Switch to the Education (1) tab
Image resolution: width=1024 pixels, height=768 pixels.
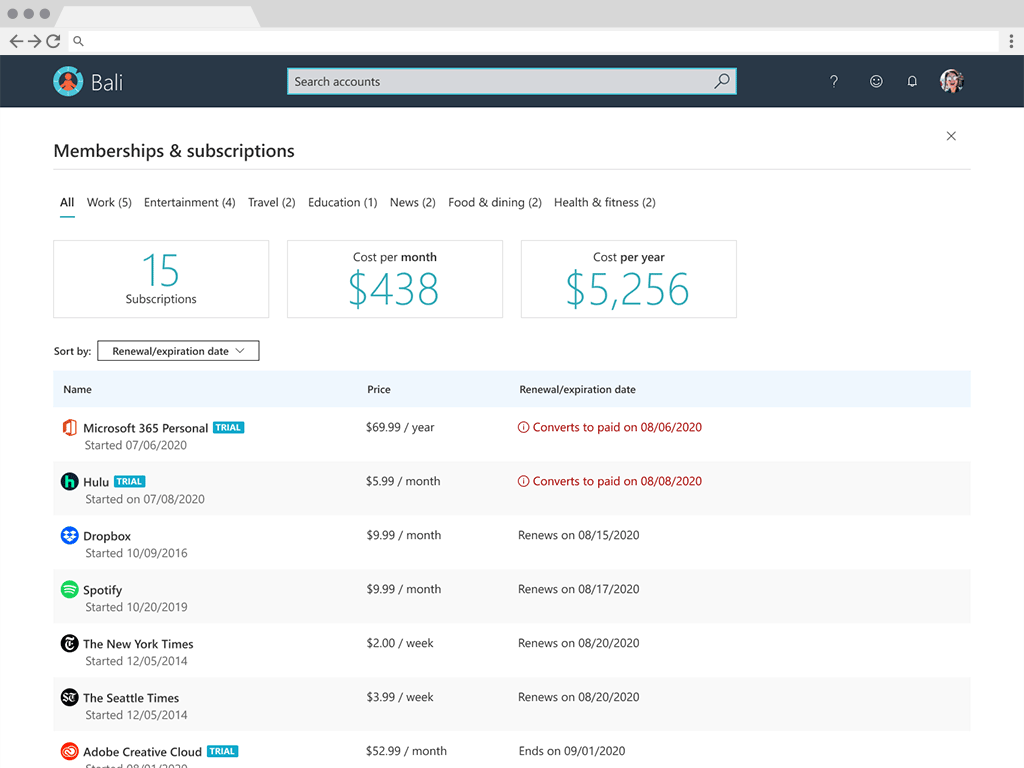(x=343, y=202)
